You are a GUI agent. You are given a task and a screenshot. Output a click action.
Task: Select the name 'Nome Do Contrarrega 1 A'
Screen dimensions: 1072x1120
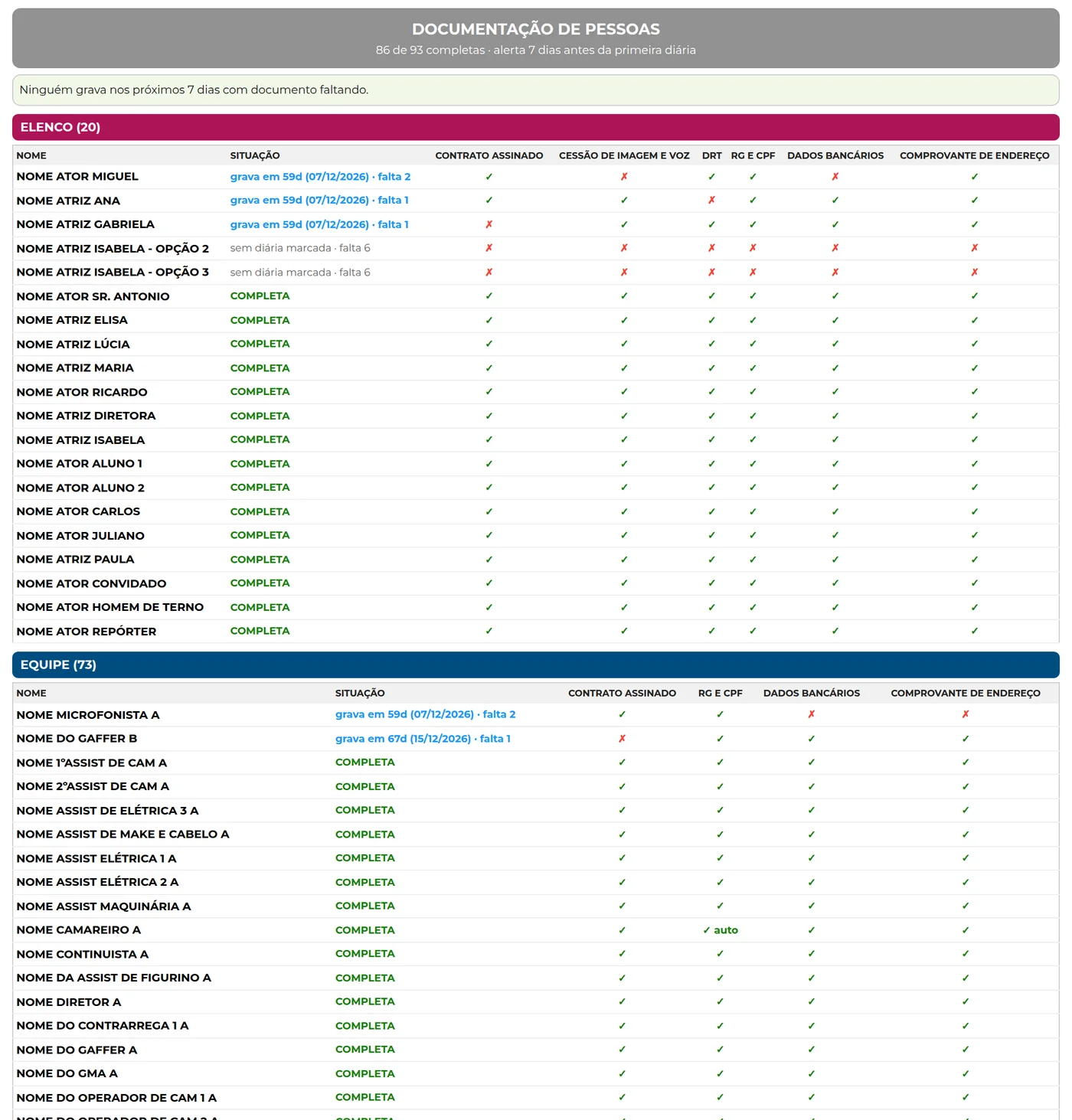coord(103,1026)
